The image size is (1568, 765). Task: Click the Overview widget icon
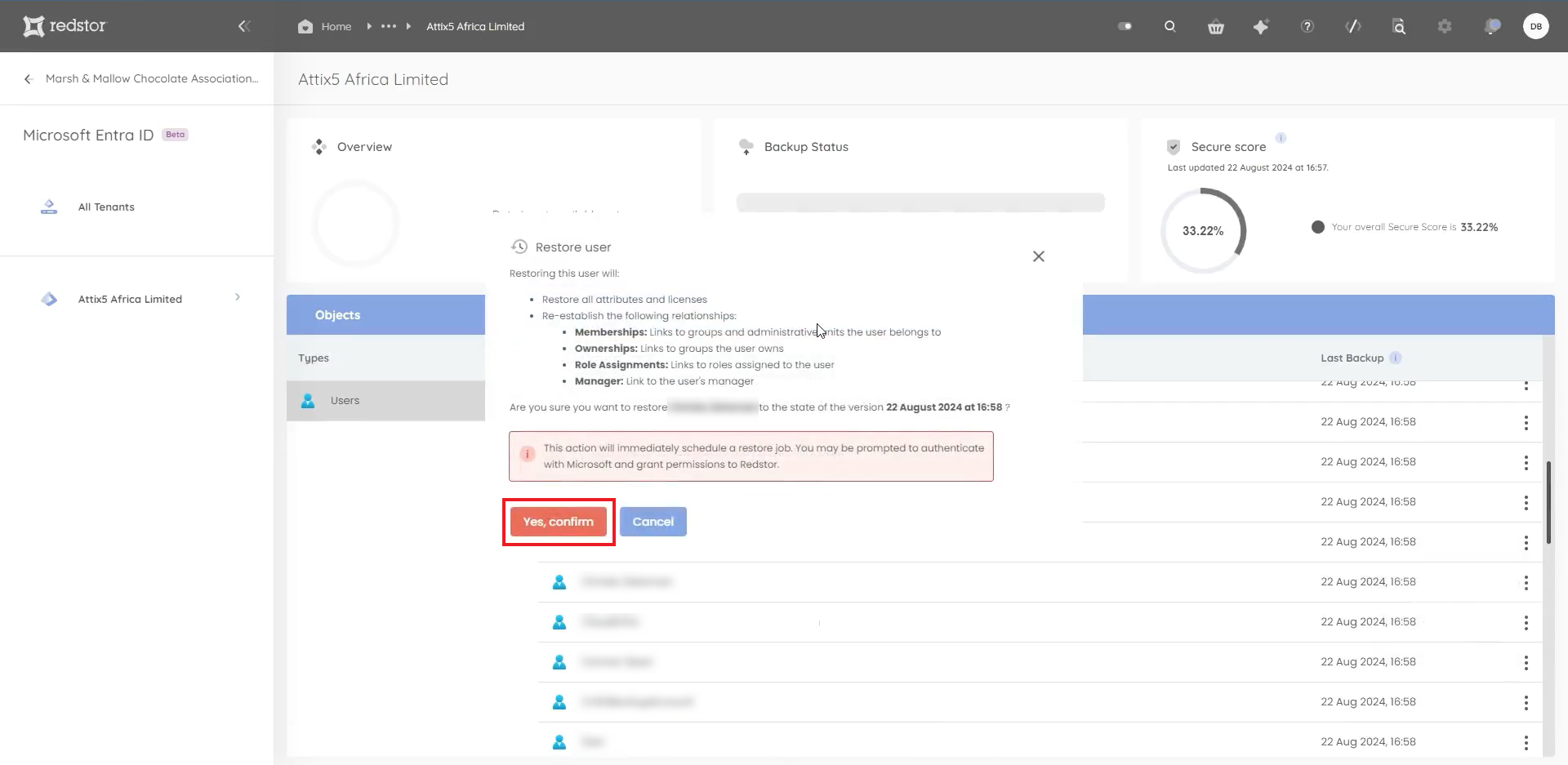pyautogui.click(x=319, y=147)
